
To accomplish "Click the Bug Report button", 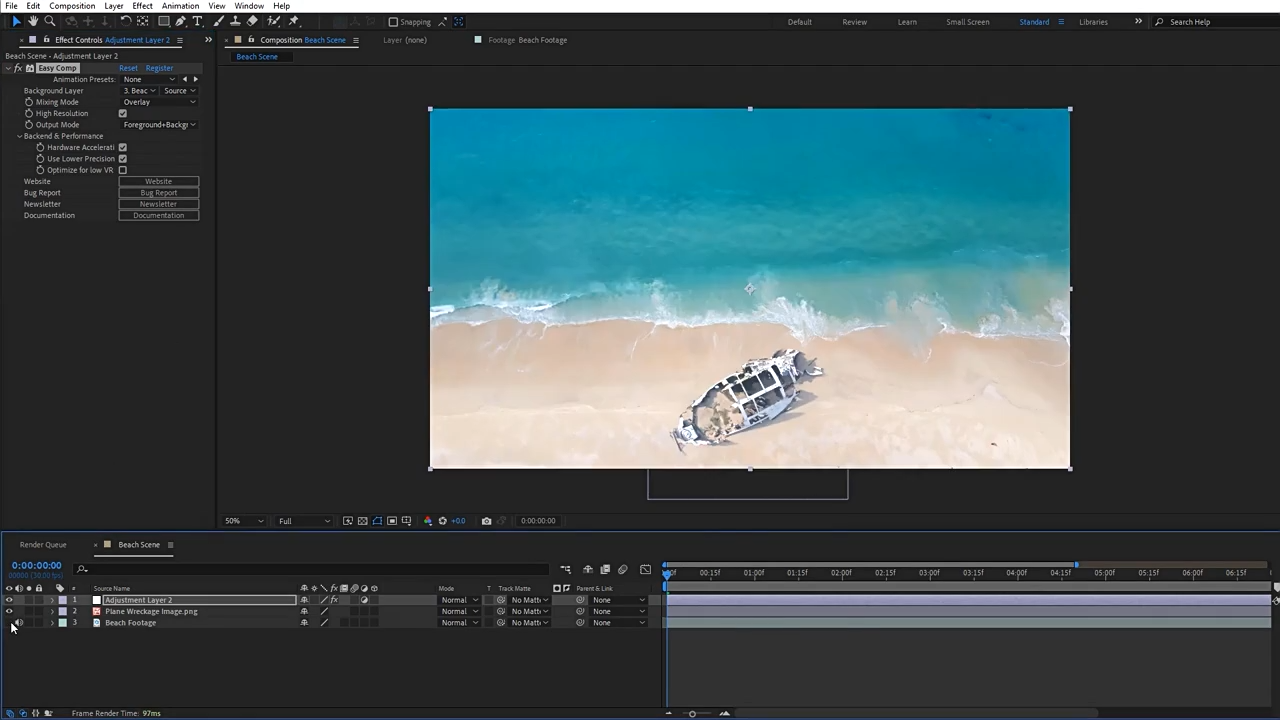I will pyautogui.click(x=158, y=193).
